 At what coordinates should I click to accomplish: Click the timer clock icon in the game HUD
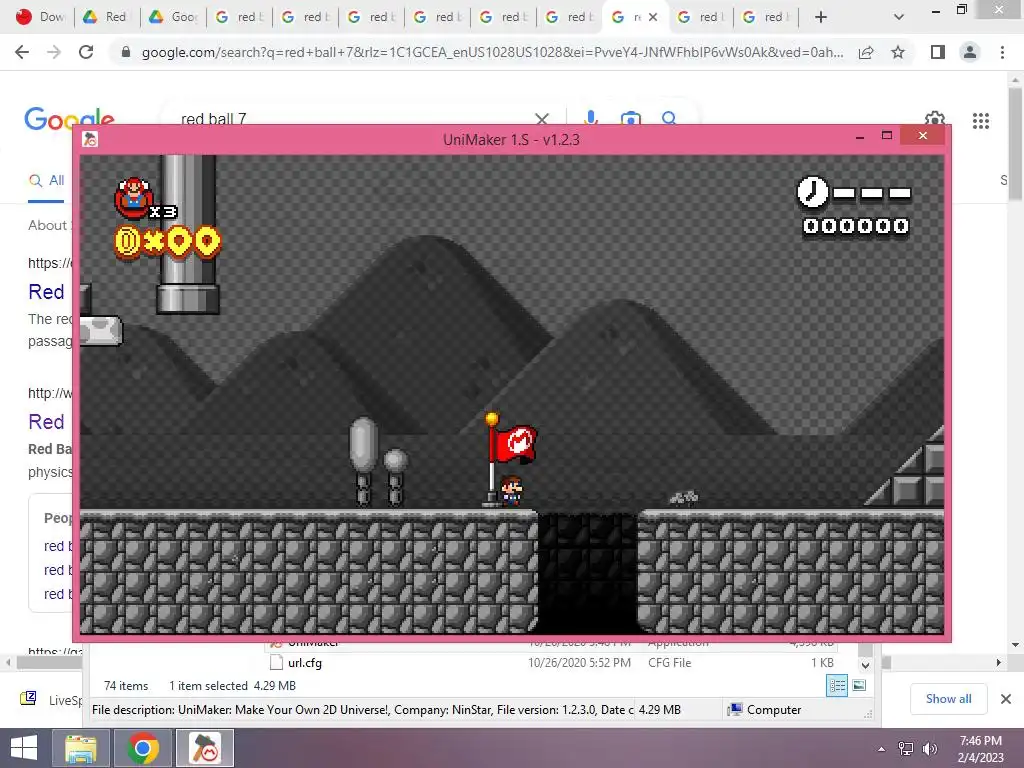(x=812, y=193)
